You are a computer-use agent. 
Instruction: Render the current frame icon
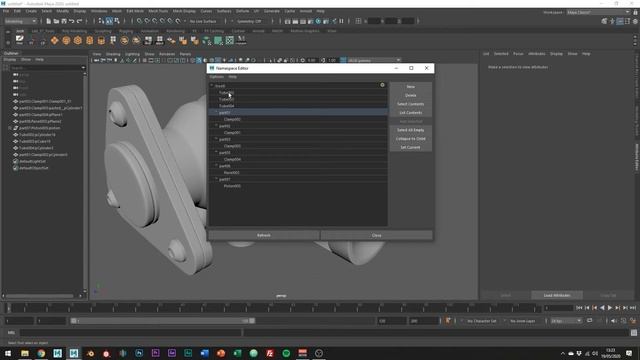click(x=295, y=21)
